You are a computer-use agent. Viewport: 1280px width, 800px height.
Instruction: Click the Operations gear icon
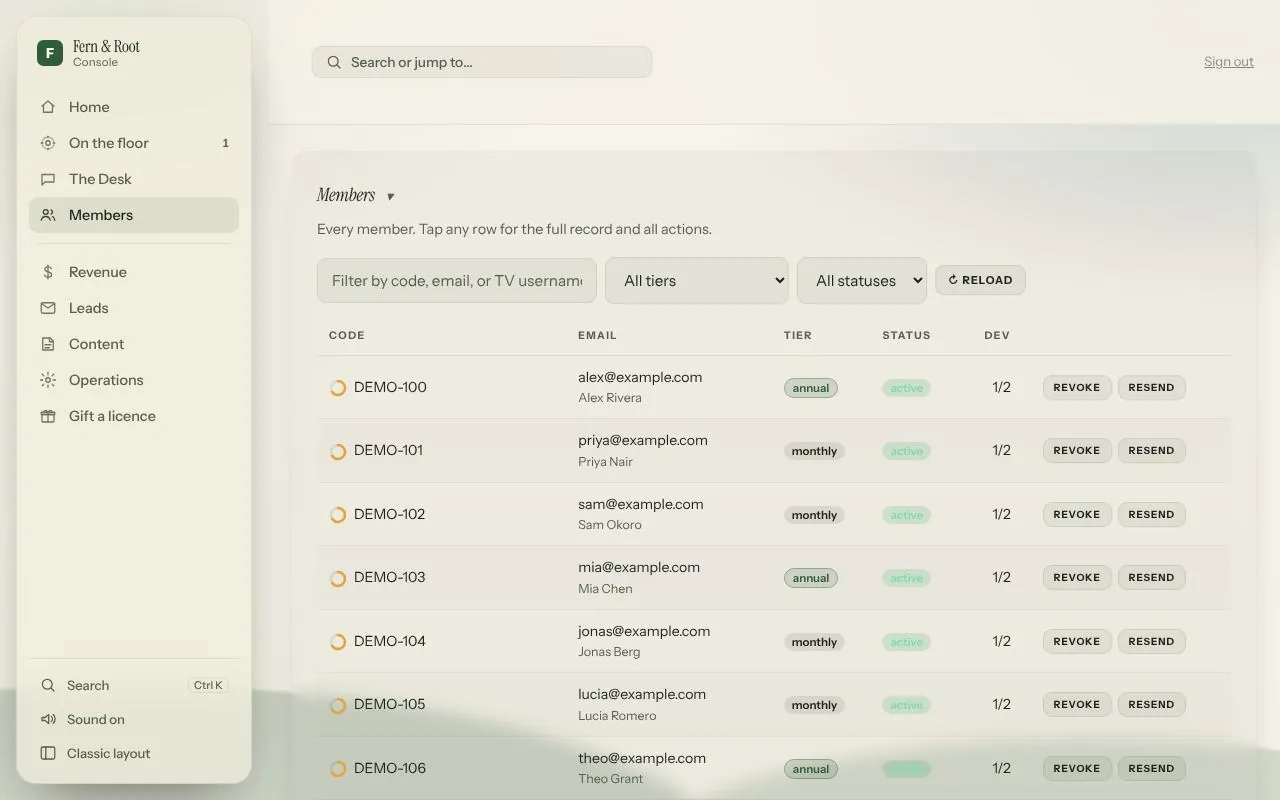[x=48, y=380]
